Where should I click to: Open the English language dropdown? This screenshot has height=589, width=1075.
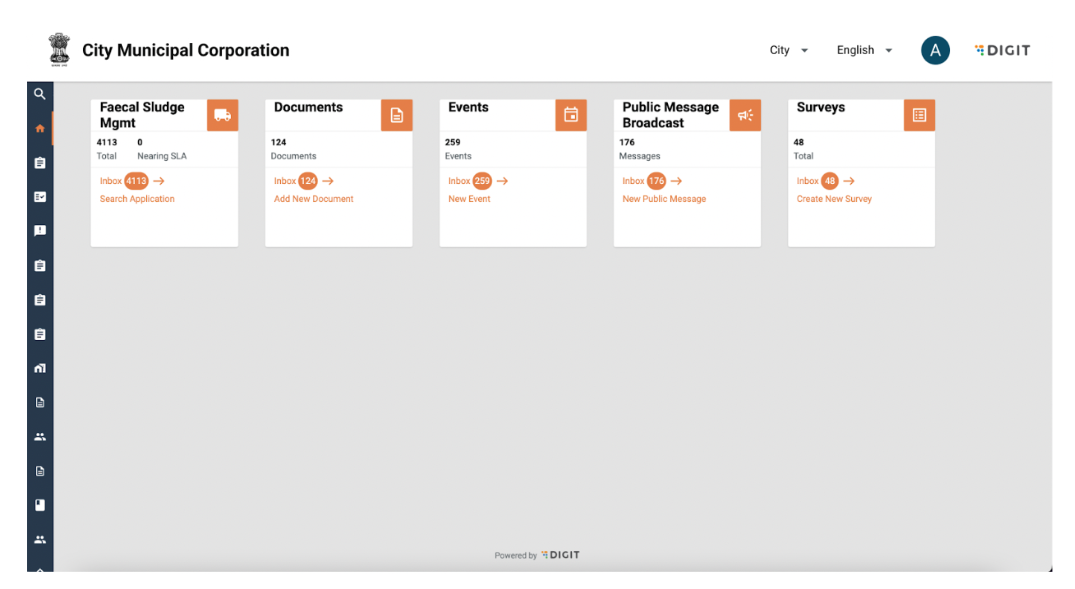(864, 51)
